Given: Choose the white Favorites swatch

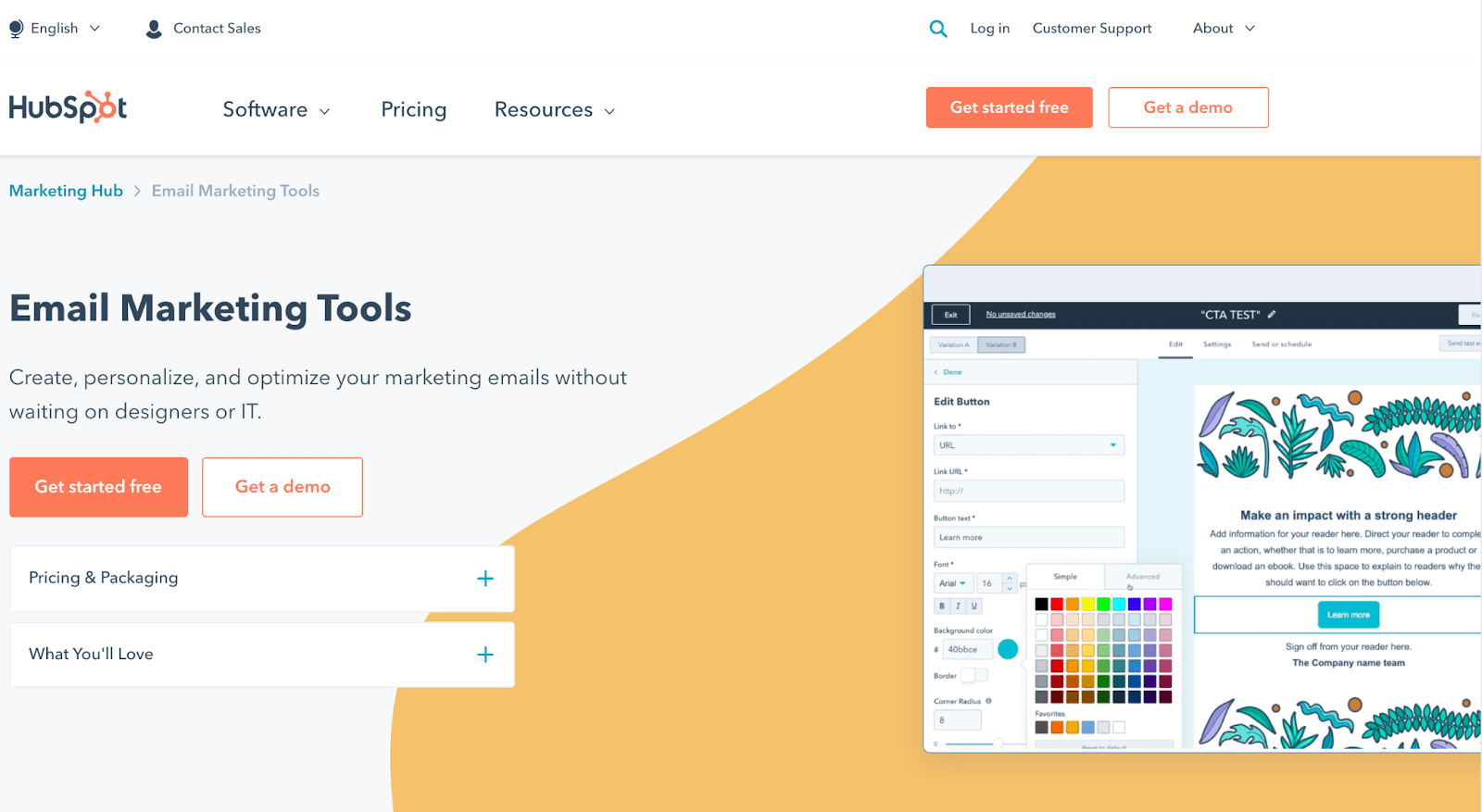Looking at the screenshot, I should point(1119,728).
